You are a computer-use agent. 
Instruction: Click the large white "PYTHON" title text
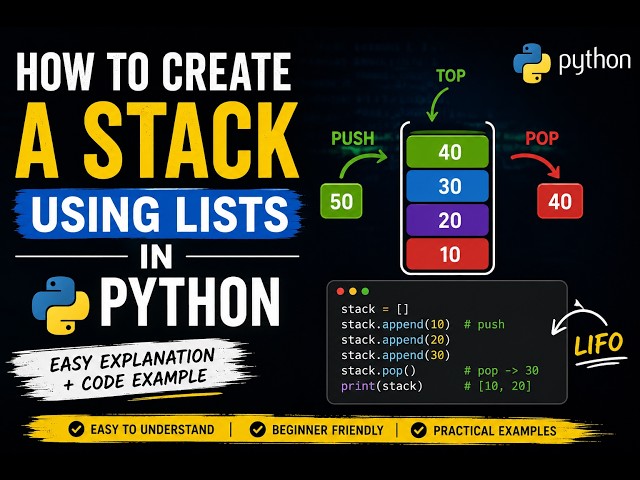(190, 302)
